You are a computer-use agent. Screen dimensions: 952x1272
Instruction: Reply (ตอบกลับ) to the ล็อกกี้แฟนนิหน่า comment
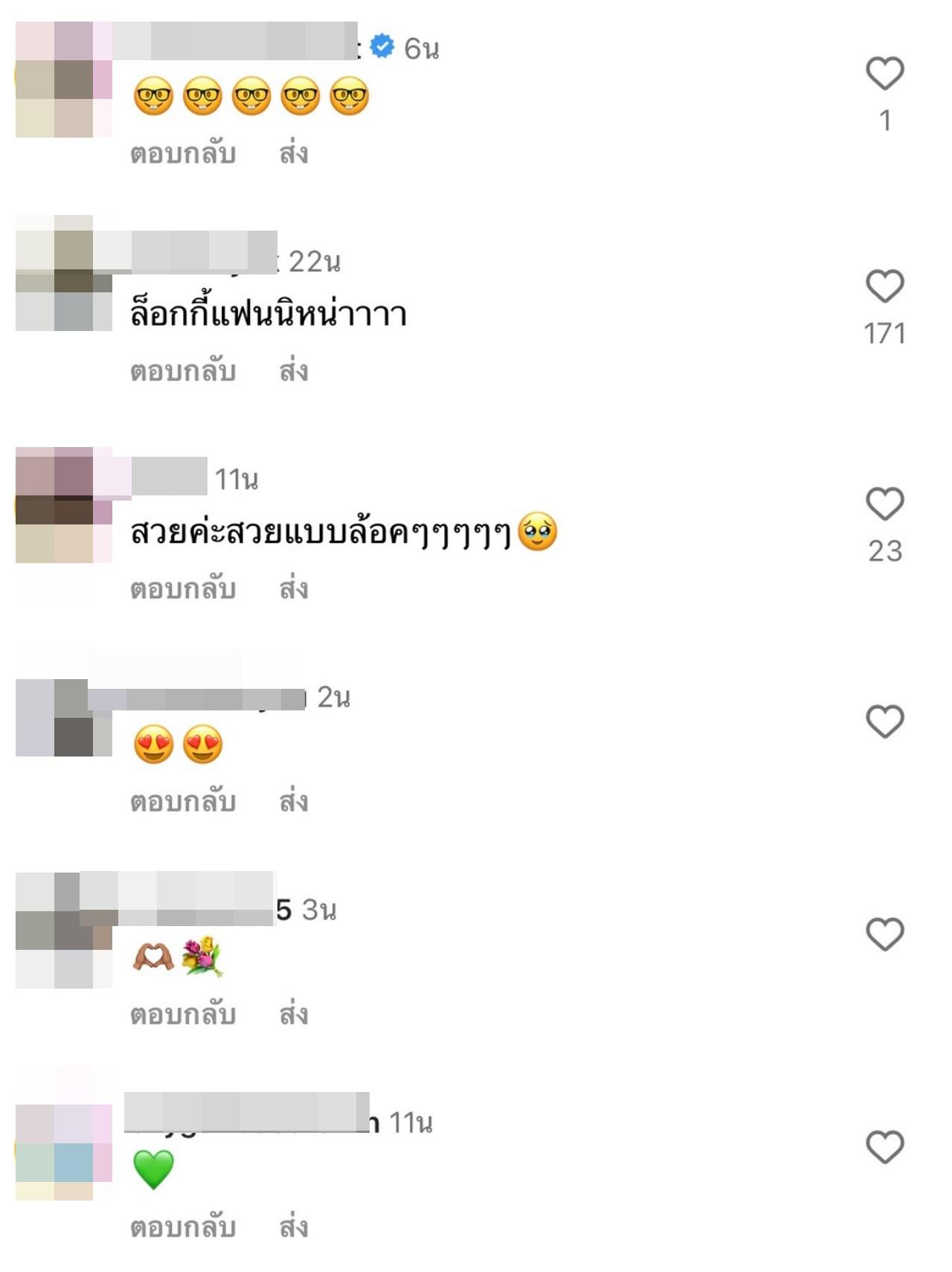[x=183, y=371]
